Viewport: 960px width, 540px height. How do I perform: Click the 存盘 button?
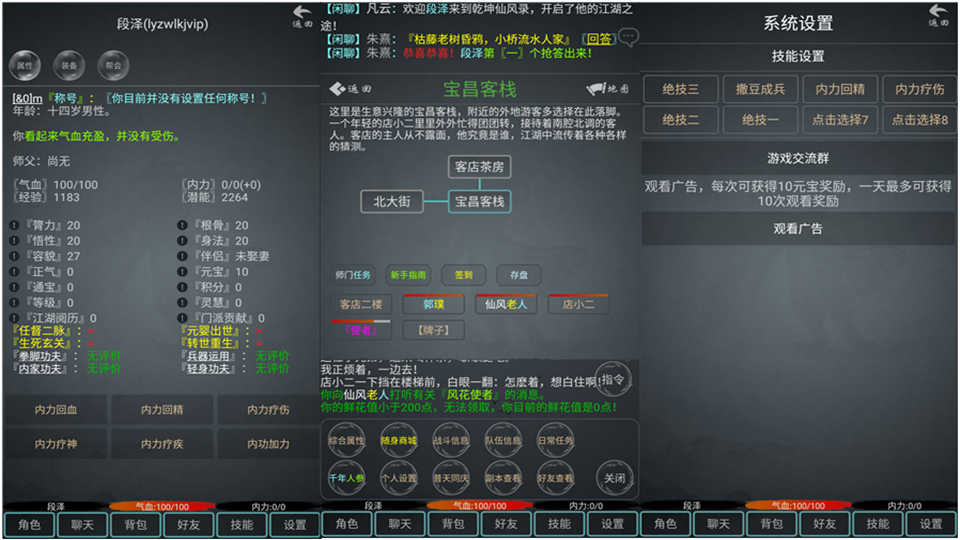coord(519,275)
